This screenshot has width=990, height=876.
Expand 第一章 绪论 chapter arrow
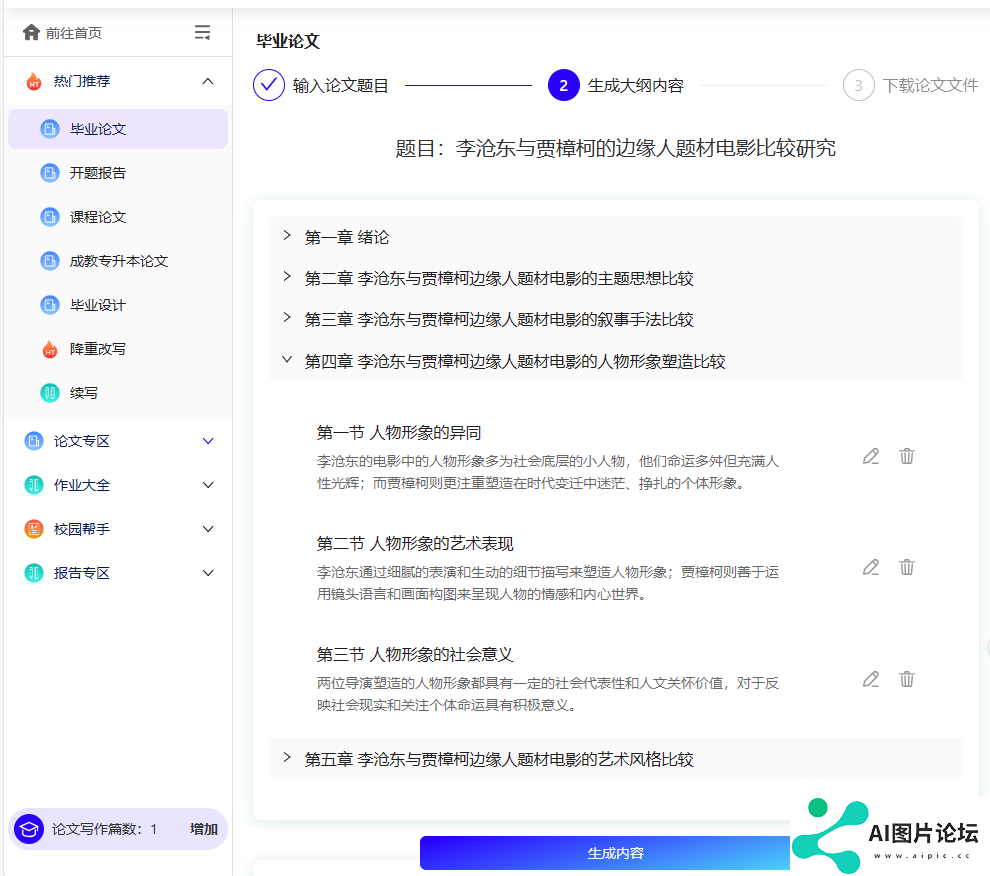coord(287,236)
